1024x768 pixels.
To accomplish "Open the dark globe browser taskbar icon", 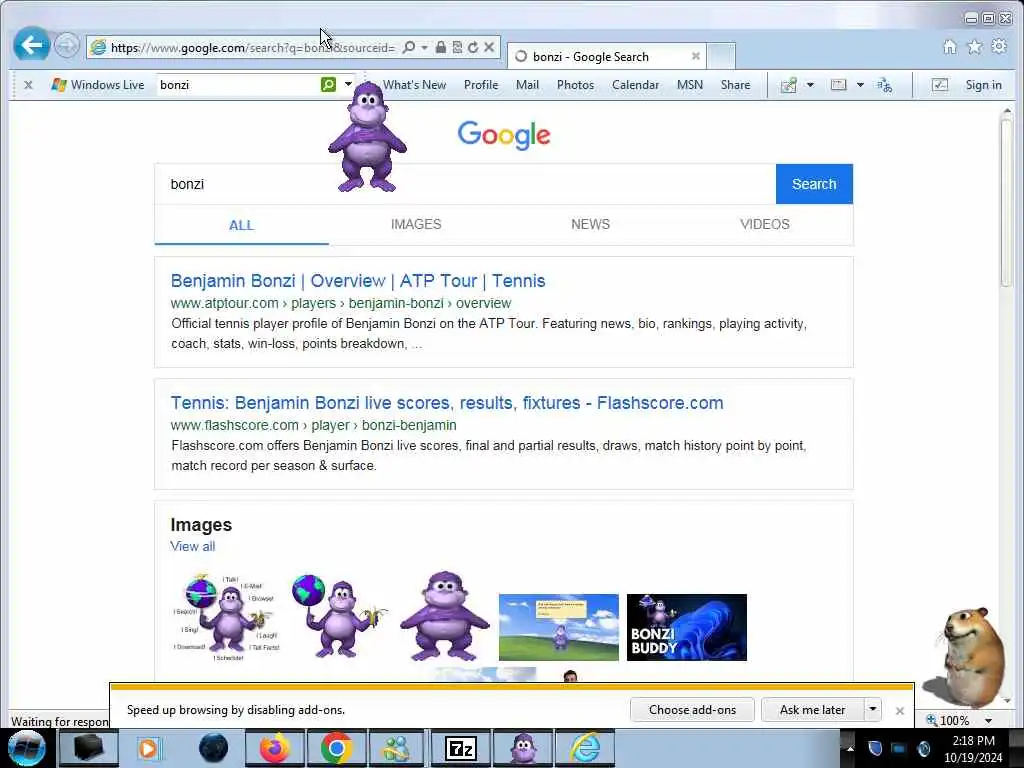I will pyautogui.click(x=214, y=748).
